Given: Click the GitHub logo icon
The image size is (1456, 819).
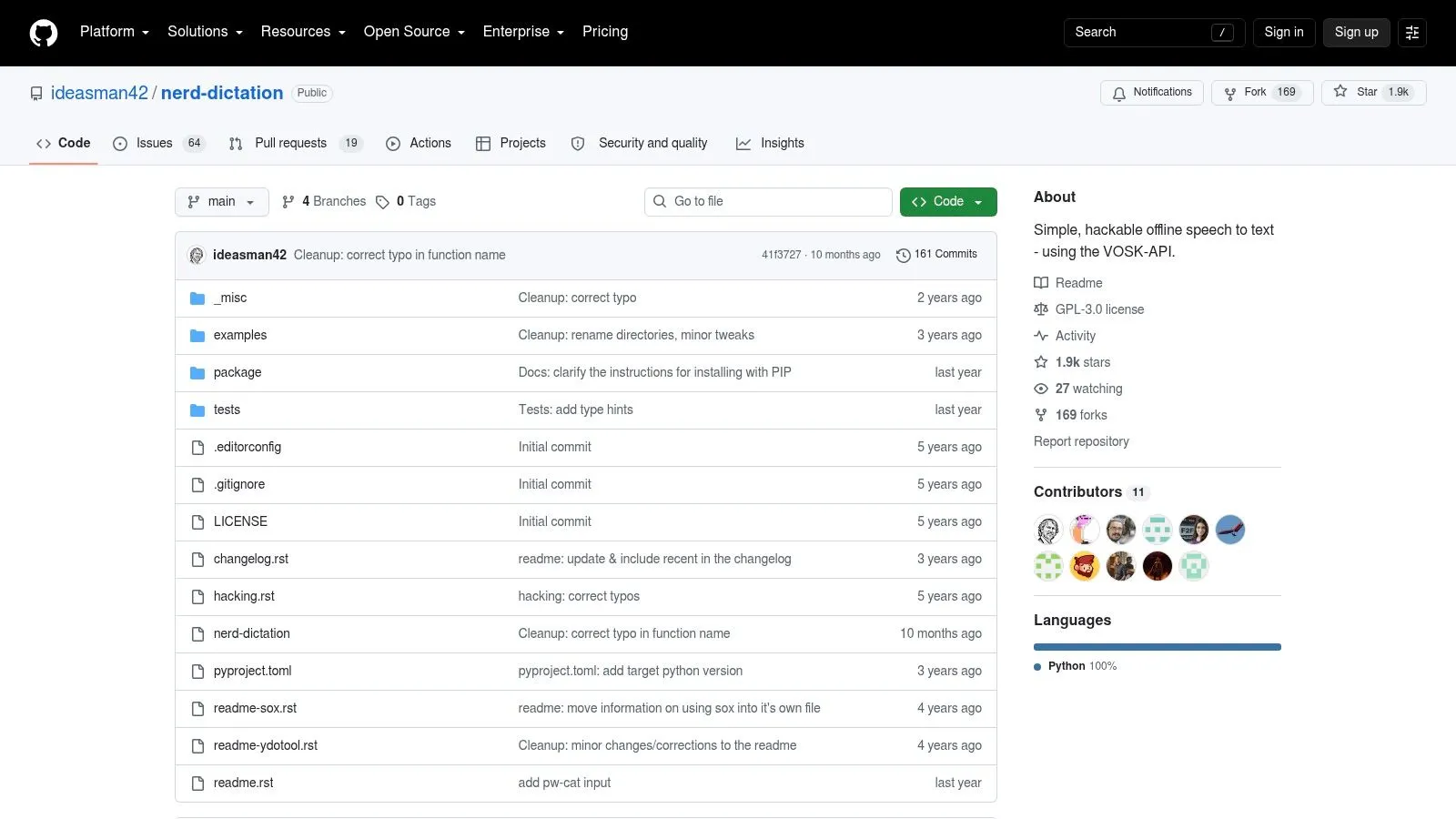Looking at the screenshot, I should [43, 33].
